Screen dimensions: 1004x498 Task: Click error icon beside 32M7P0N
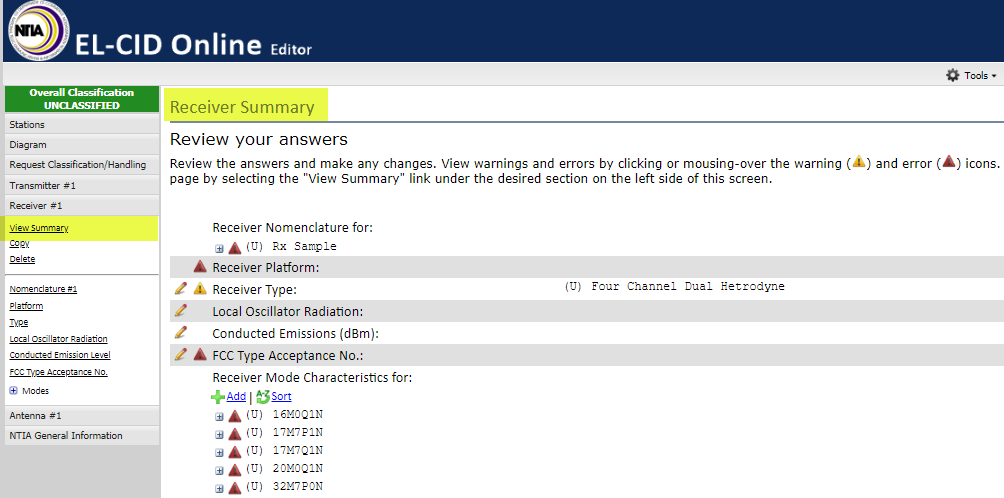pos(234,488)
